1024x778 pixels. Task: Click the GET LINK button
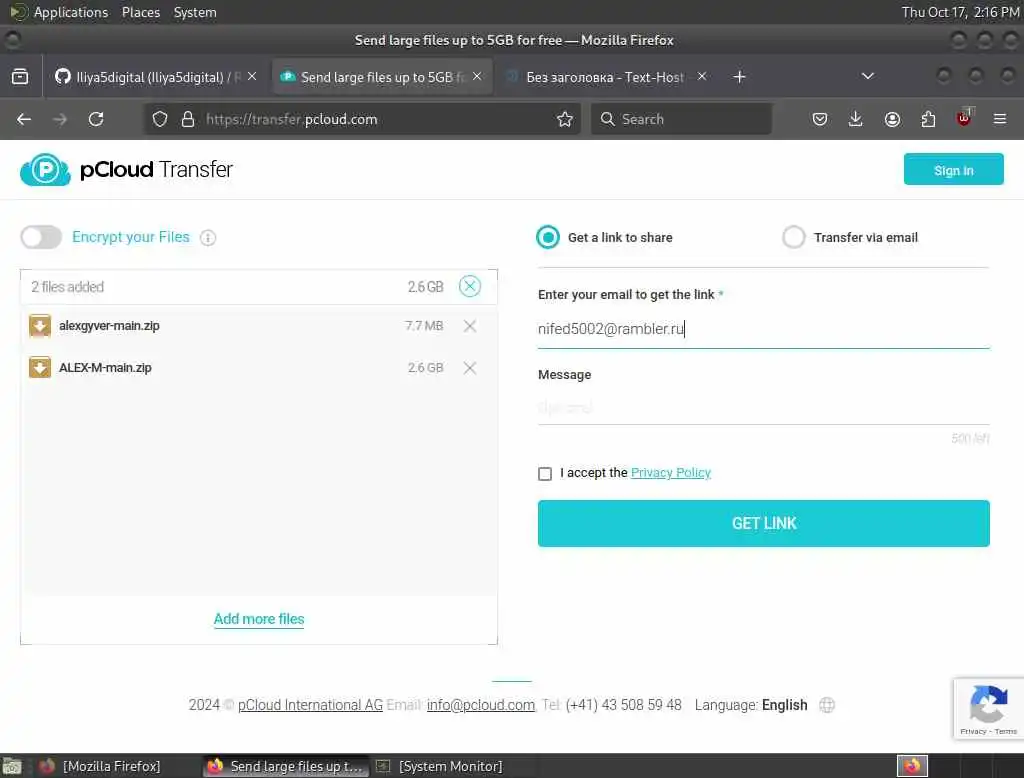tap(763, 523)
